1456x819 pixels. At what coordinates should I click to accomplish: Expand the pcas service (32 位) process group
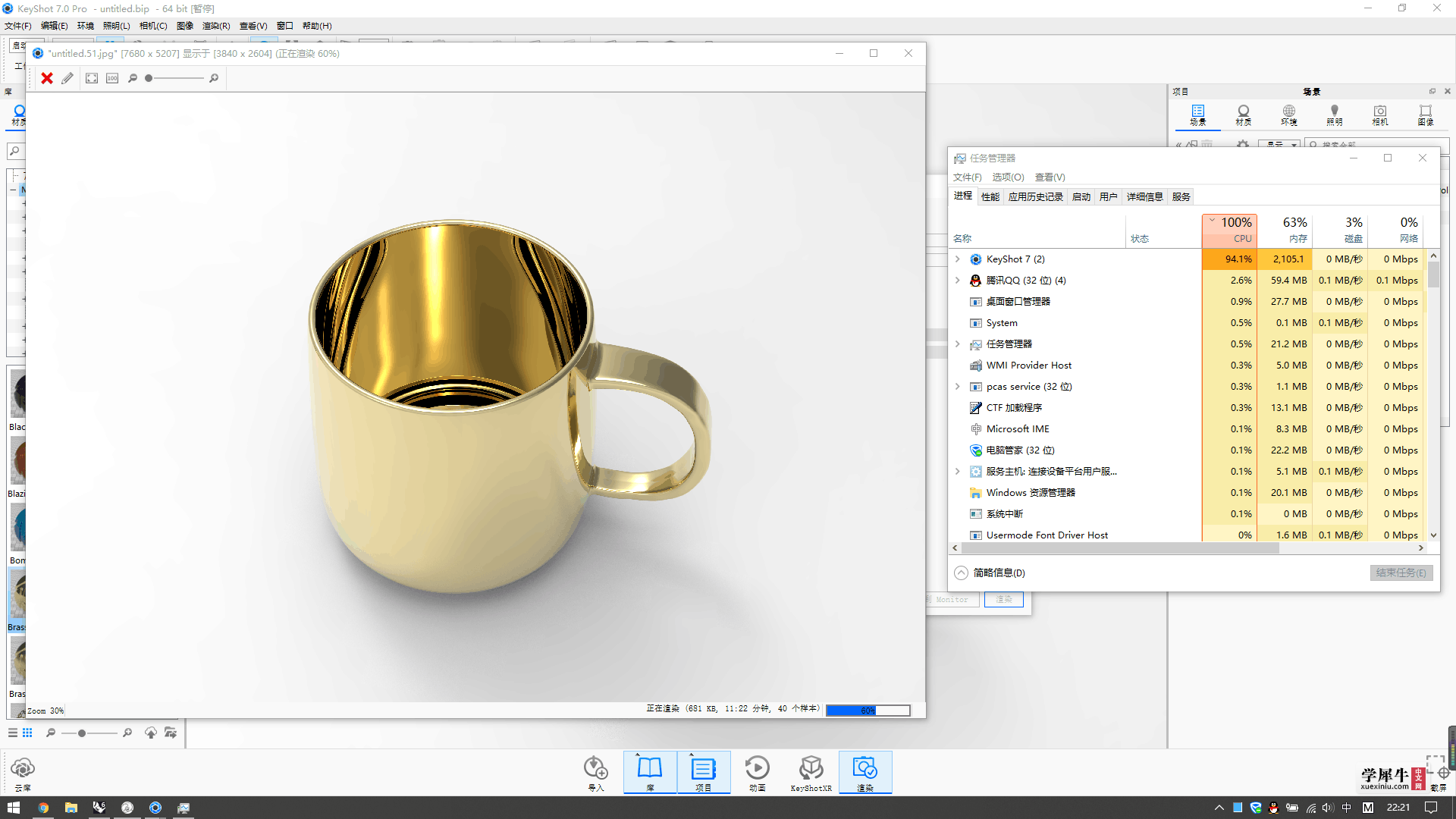(x=958, y=387)
